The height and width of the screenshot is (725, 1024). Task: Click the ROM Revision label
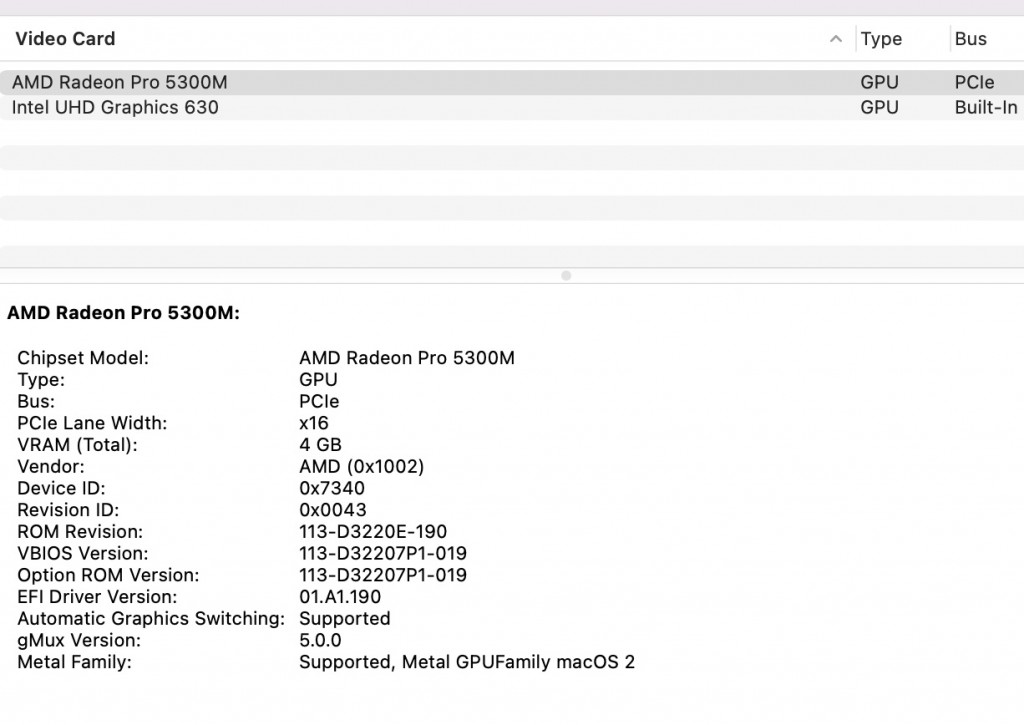[80, 532]
